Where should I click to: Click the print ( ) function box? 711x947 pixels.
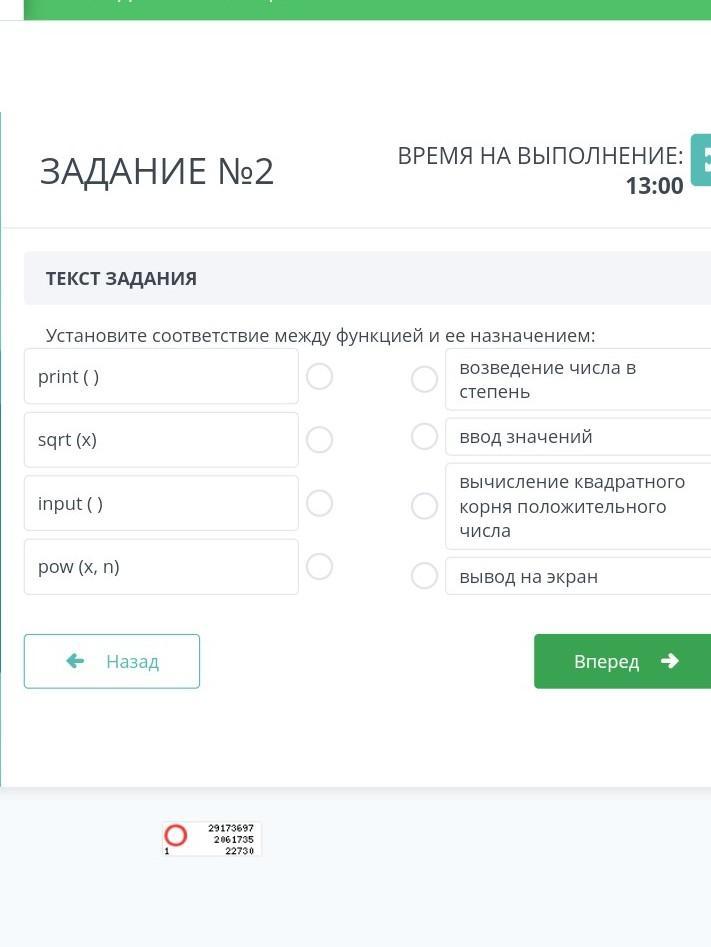(161, 376)
